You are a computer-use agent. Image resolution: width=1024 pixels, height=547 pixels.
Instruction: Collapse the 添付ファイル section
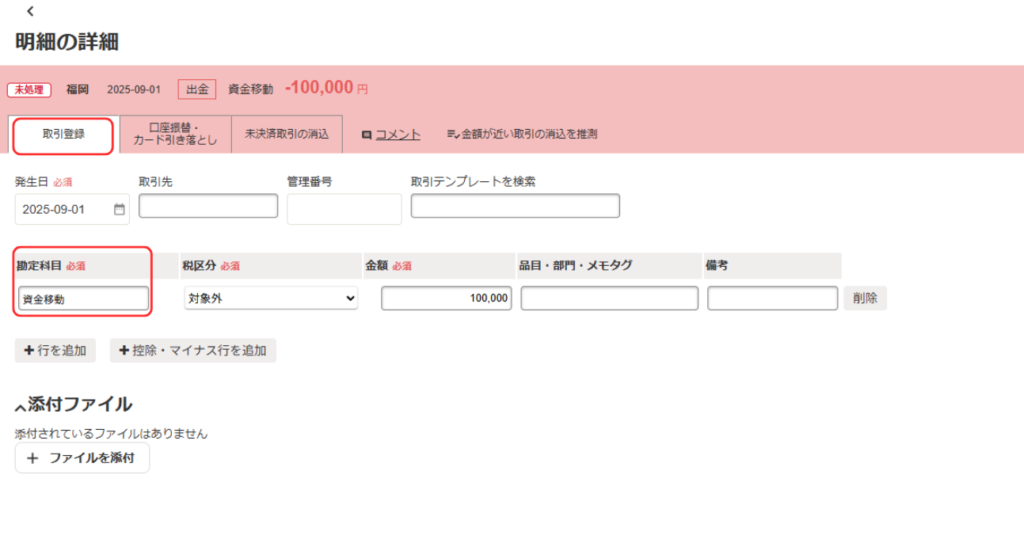[x=20, y=406]
